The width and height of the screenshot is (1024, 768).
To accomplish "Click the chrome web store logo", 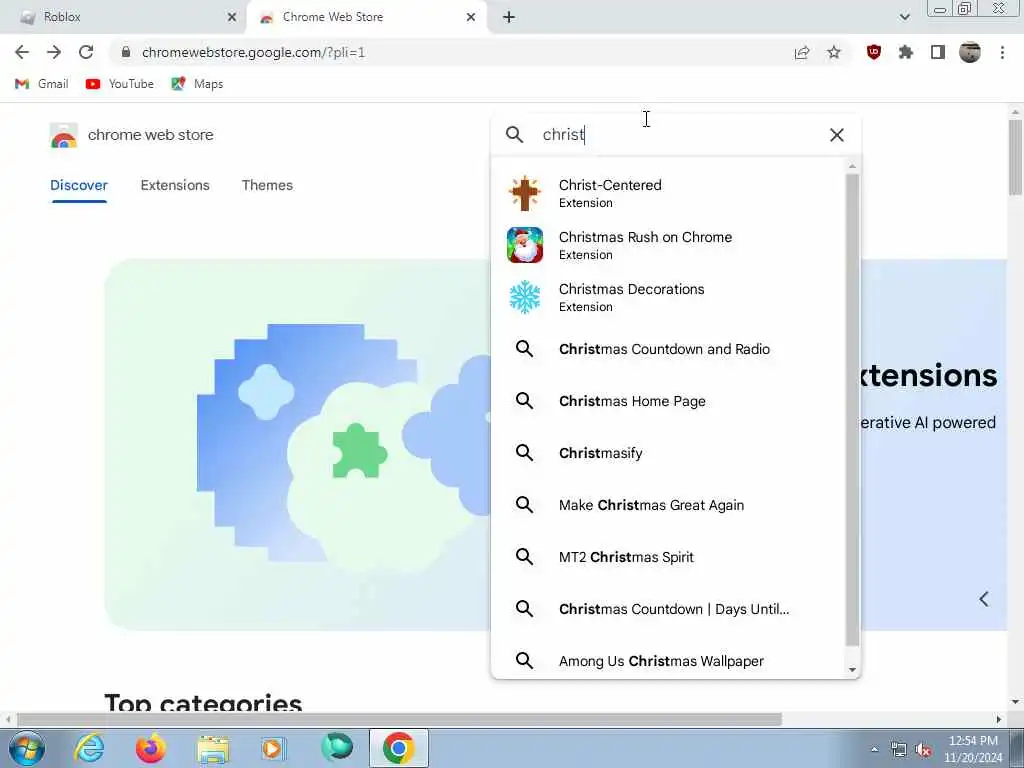I will [131, 135].
